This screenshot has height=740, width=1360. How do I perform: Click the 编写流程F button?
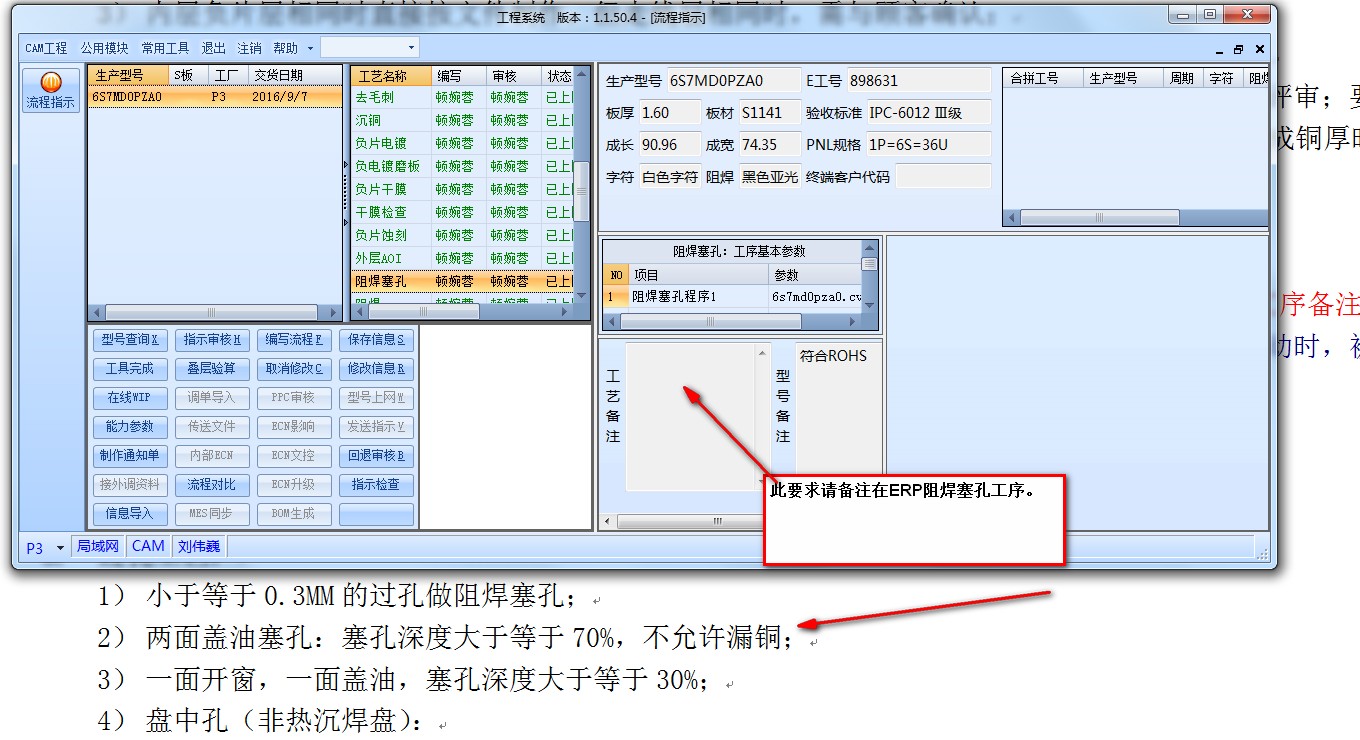point(294,340)
